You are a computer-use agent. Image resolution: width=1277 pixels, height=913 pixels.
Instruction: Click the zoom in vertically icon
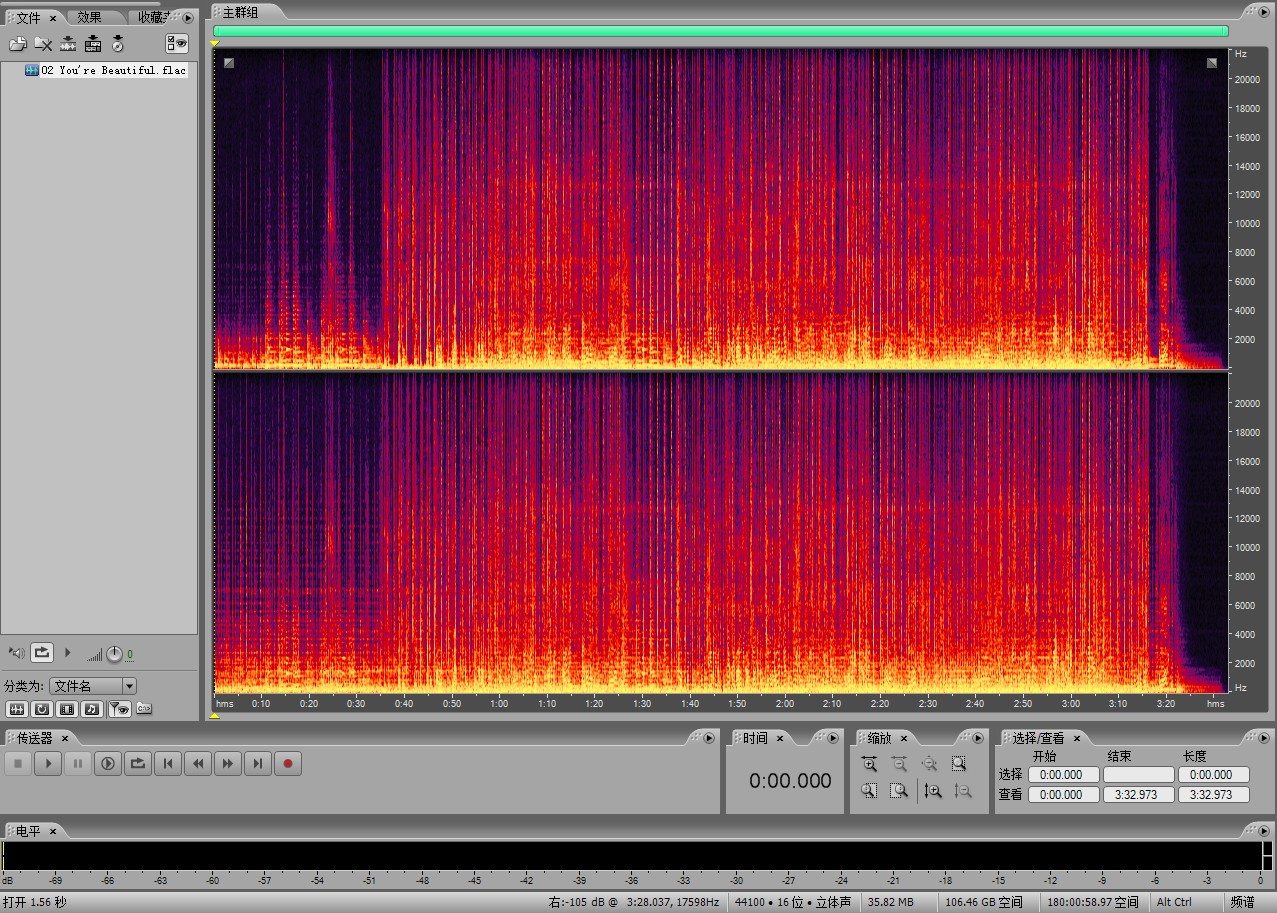point(933,791)
